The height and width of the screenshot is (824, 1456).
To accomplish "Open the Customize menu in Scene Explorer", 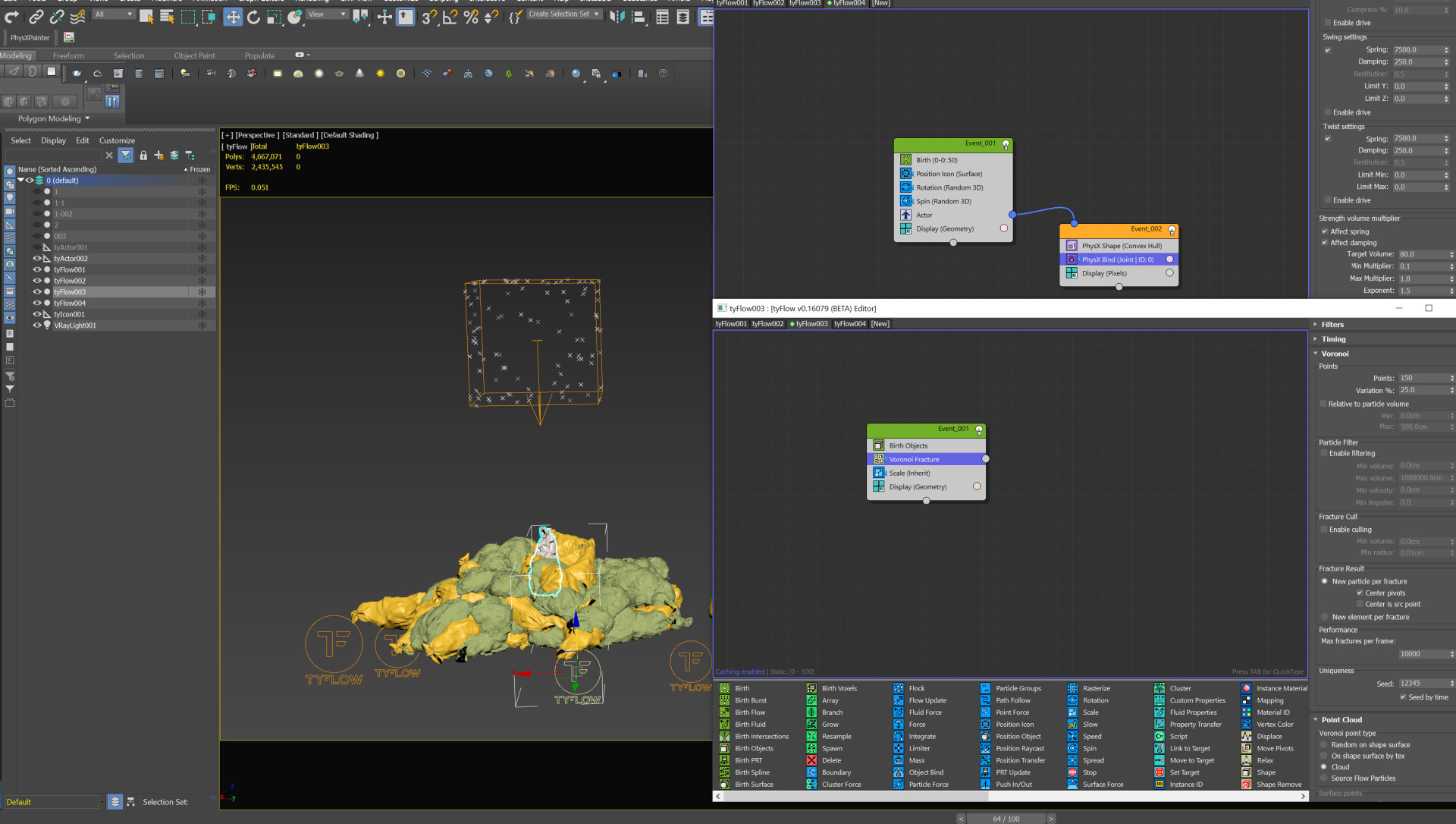I will coord(117,140).
